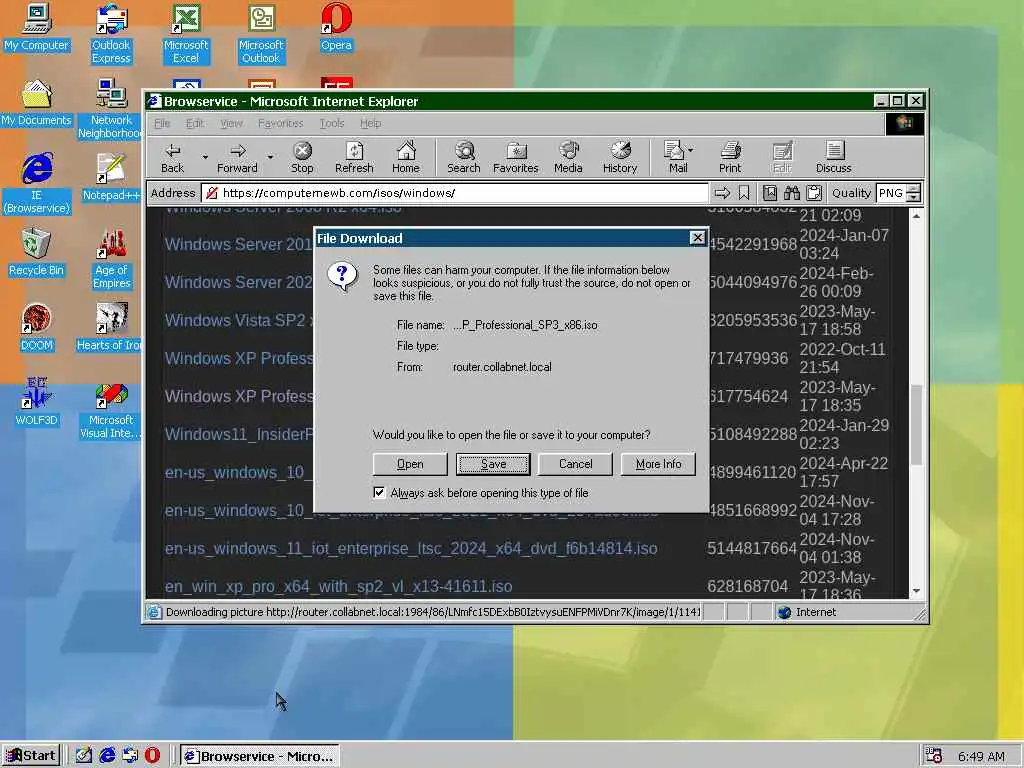Click the clipboard icon near Quality
This screenshot has width=1024, height=768.
(x=814, y=193)
